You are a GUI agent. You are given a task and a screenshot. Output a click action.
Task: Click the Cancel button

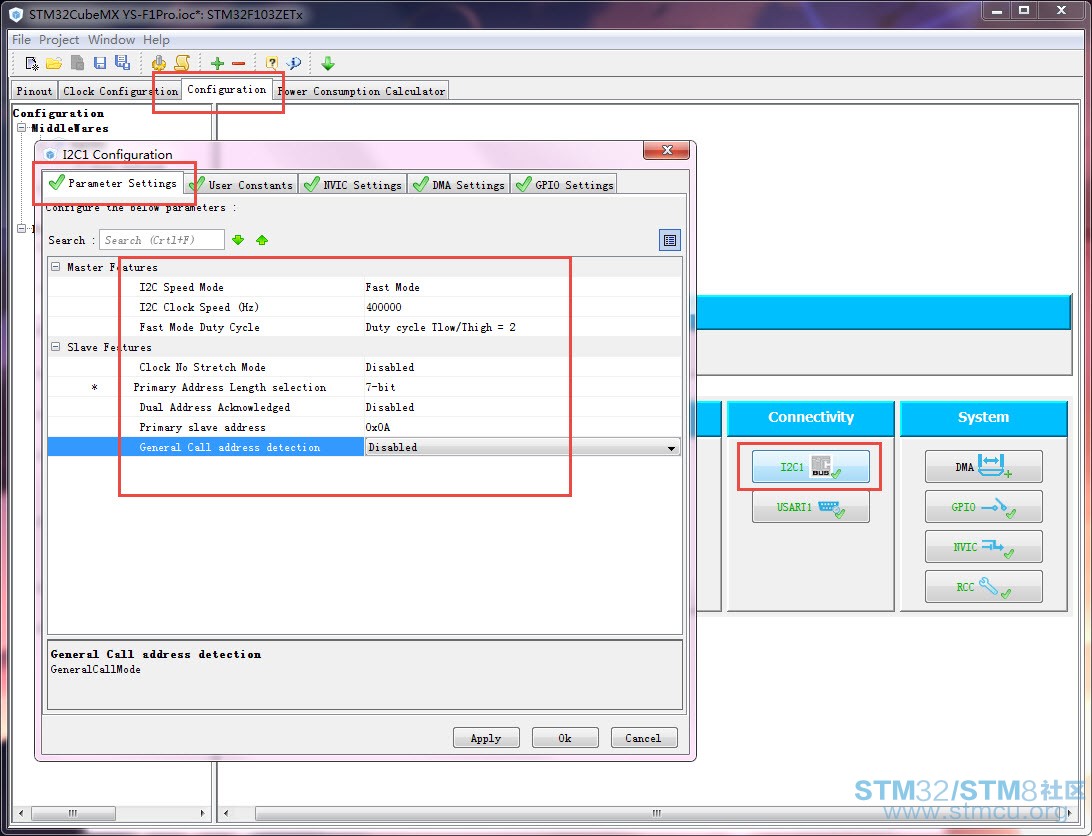pos(644,738)
